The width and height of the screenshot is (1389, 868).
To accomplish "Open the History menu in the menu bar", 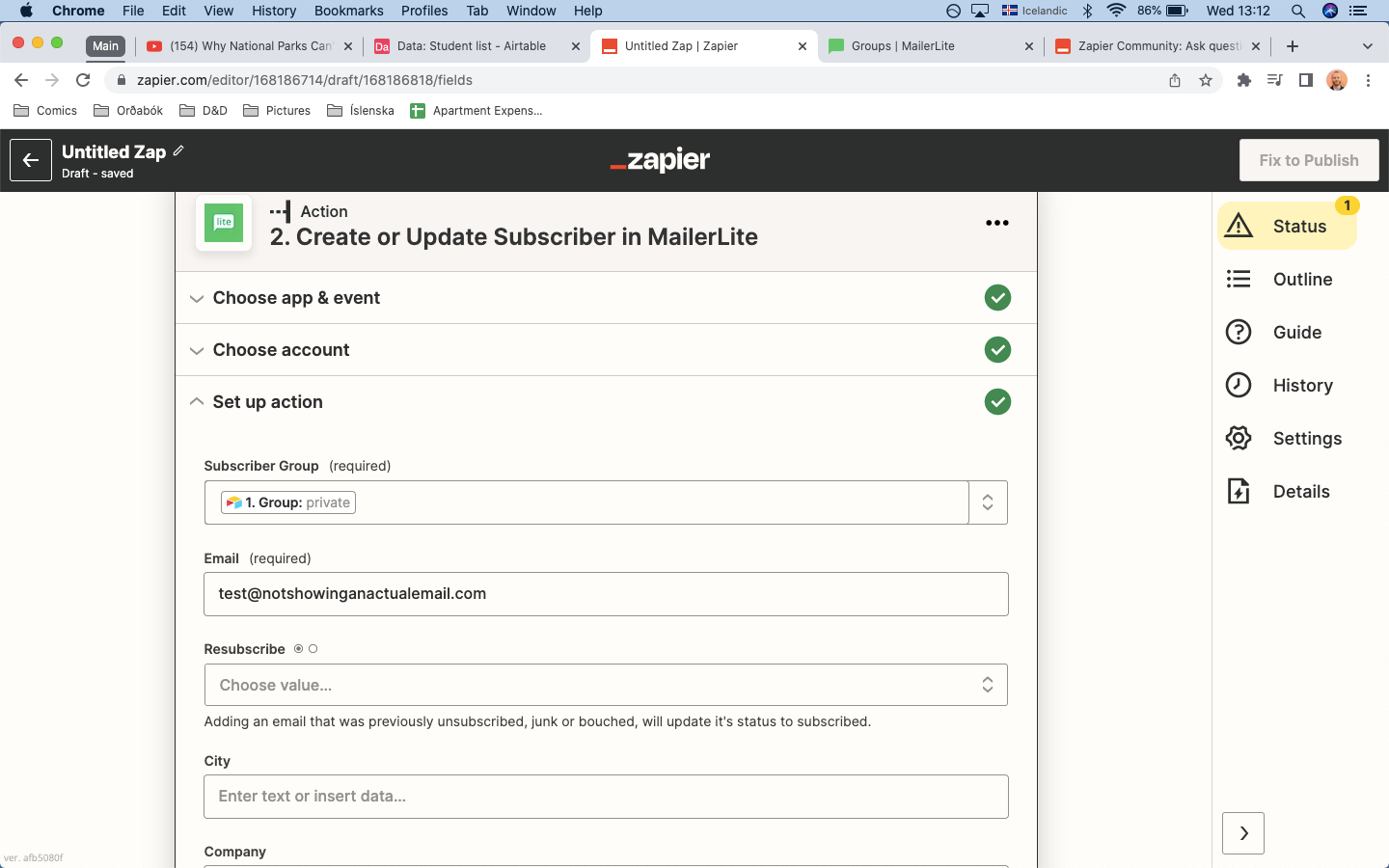I will 274,11.
